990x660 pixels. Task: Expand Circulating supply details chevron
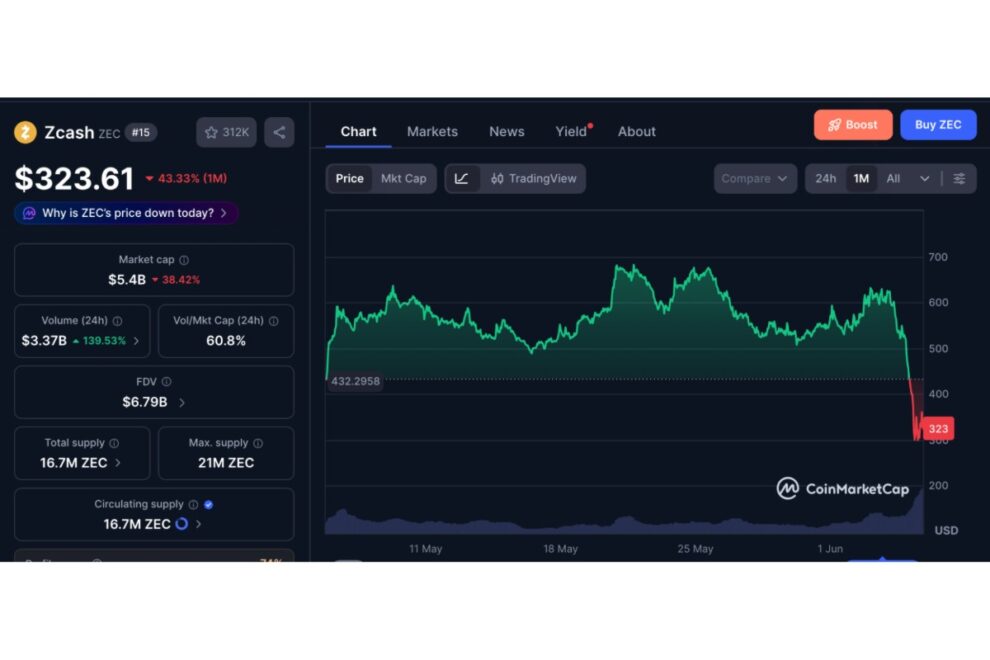[198, 524]
